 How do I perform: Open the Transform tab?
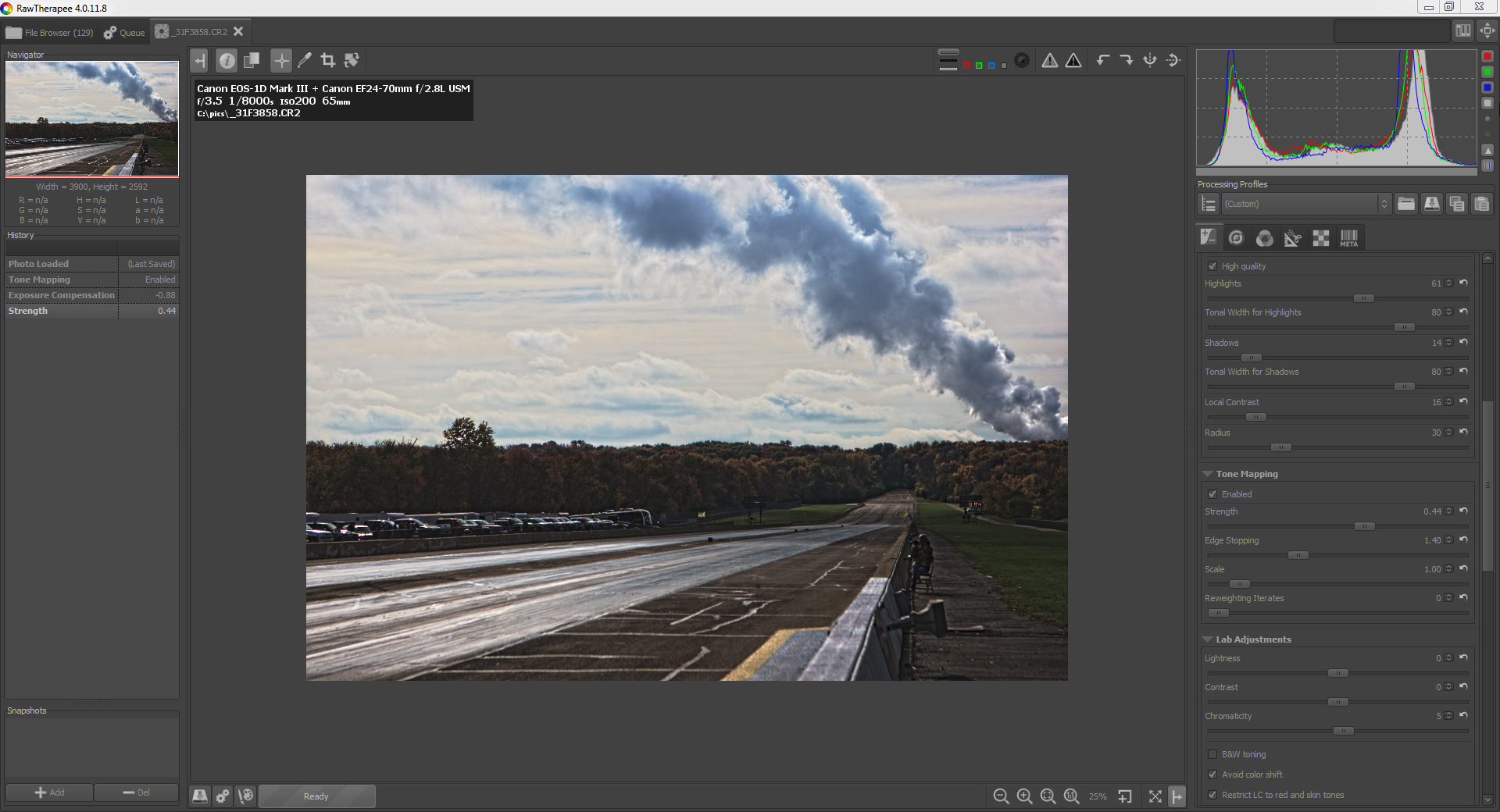pyautogui.click(x=1292, y=237)
